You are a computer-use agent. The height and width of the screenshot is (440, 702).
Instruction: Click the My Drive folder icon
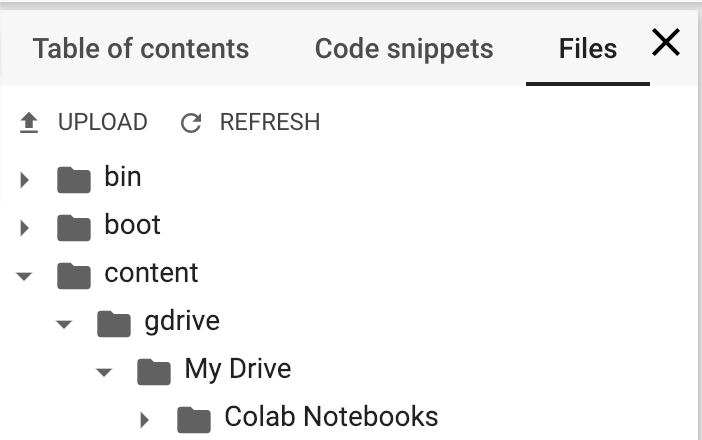(154, 372)
